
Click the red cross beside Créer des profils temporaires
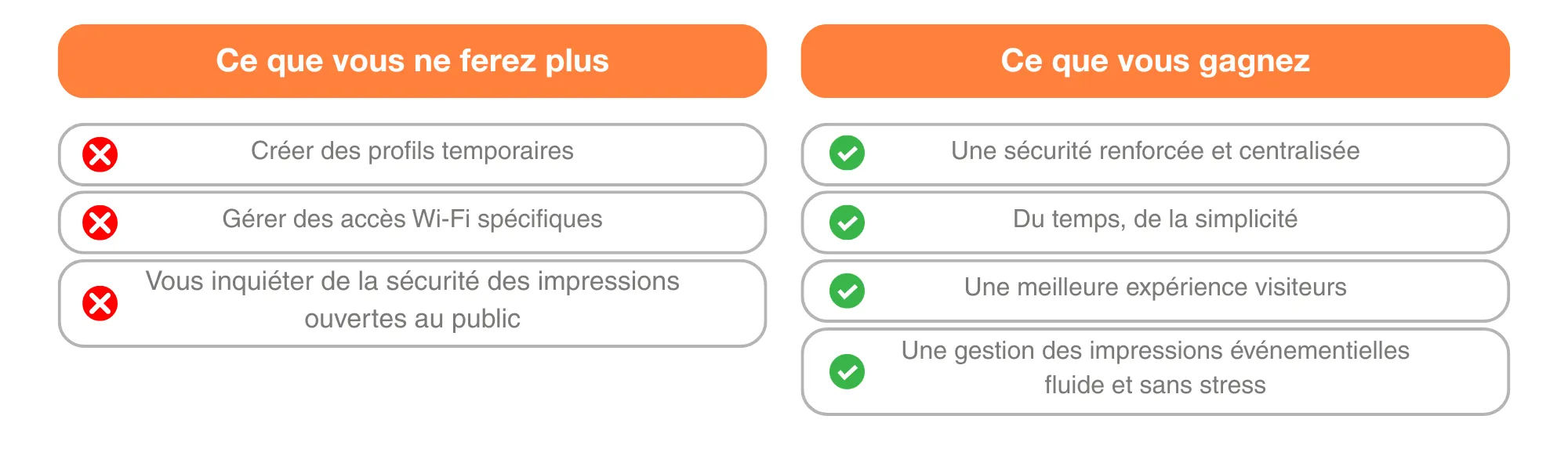(x=100, y=154)
